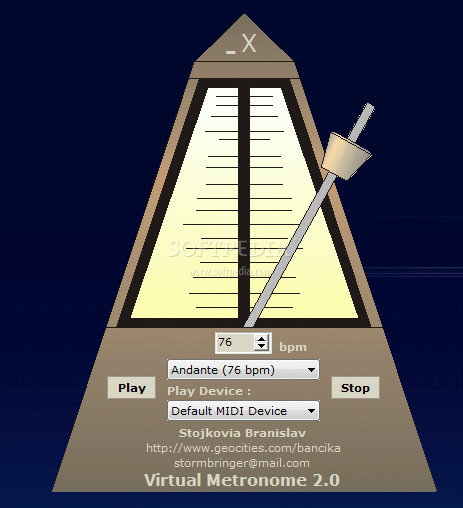Viewport: 463px width, 508px height.
Task: Click the stormbringer@mail.com email address
Action: point(242,463)
